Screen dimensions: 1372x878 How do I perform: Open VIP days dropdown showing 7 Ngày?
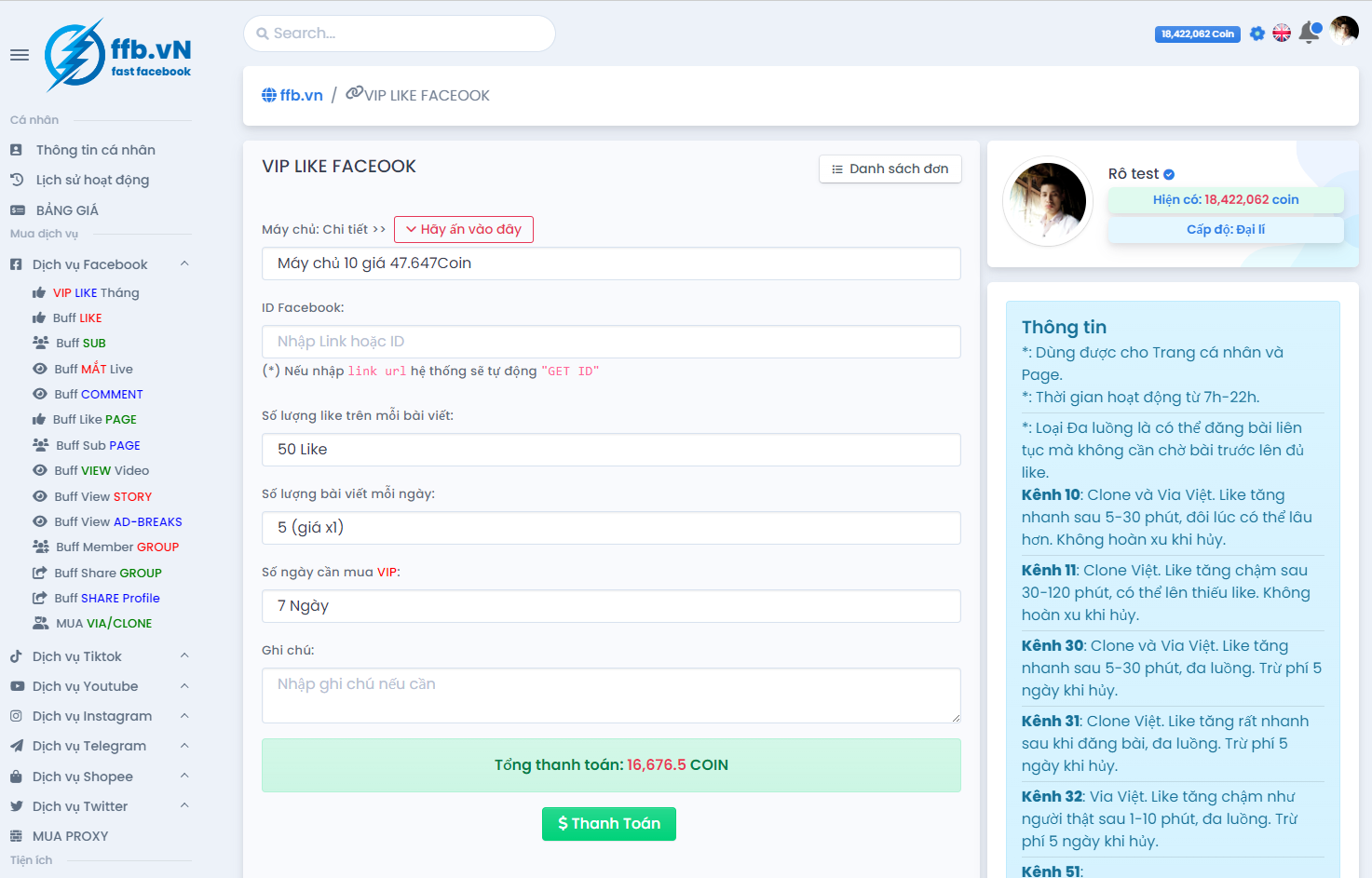(611, 606)
